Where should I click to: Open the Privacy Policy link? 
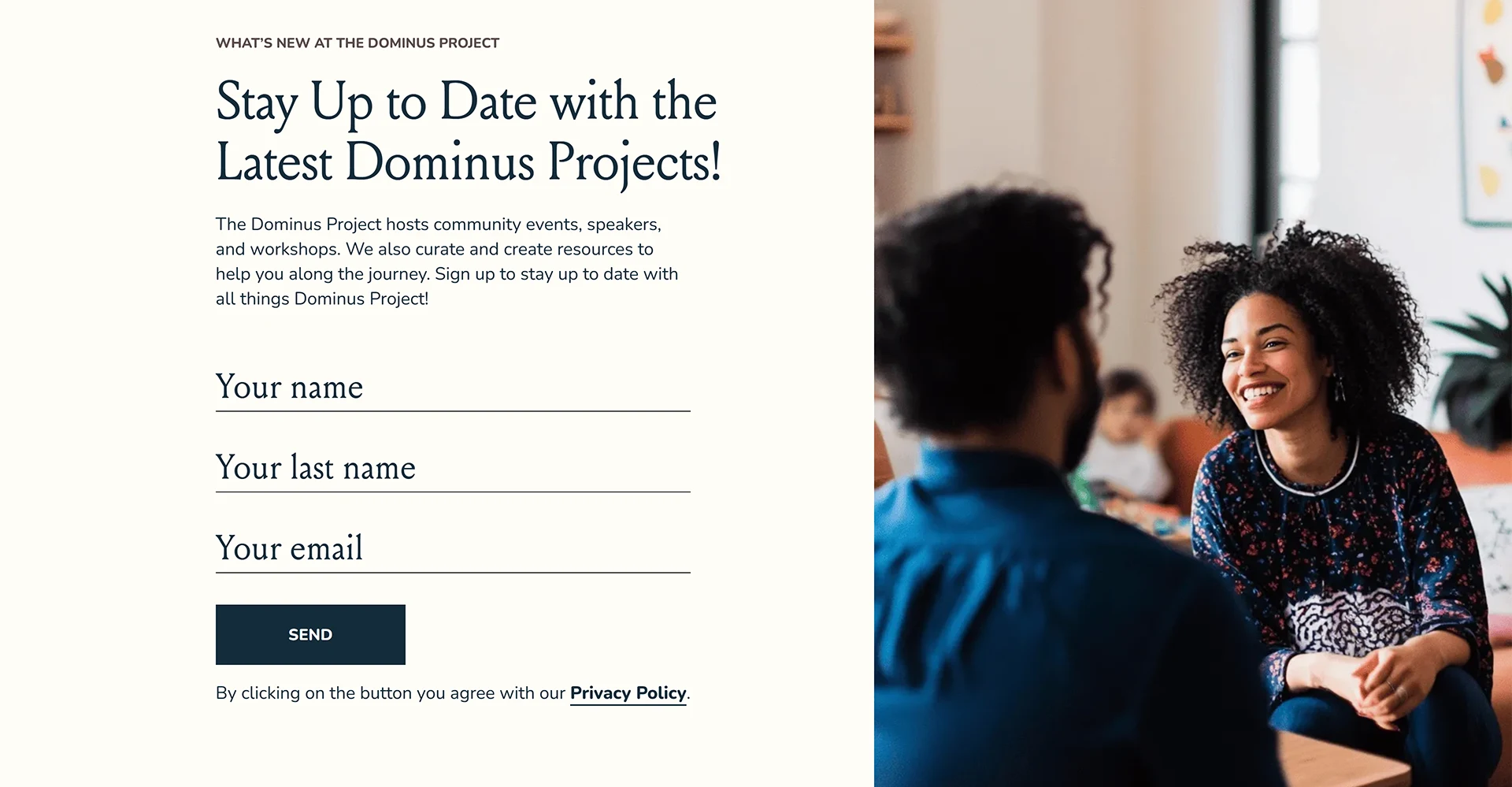628,693
